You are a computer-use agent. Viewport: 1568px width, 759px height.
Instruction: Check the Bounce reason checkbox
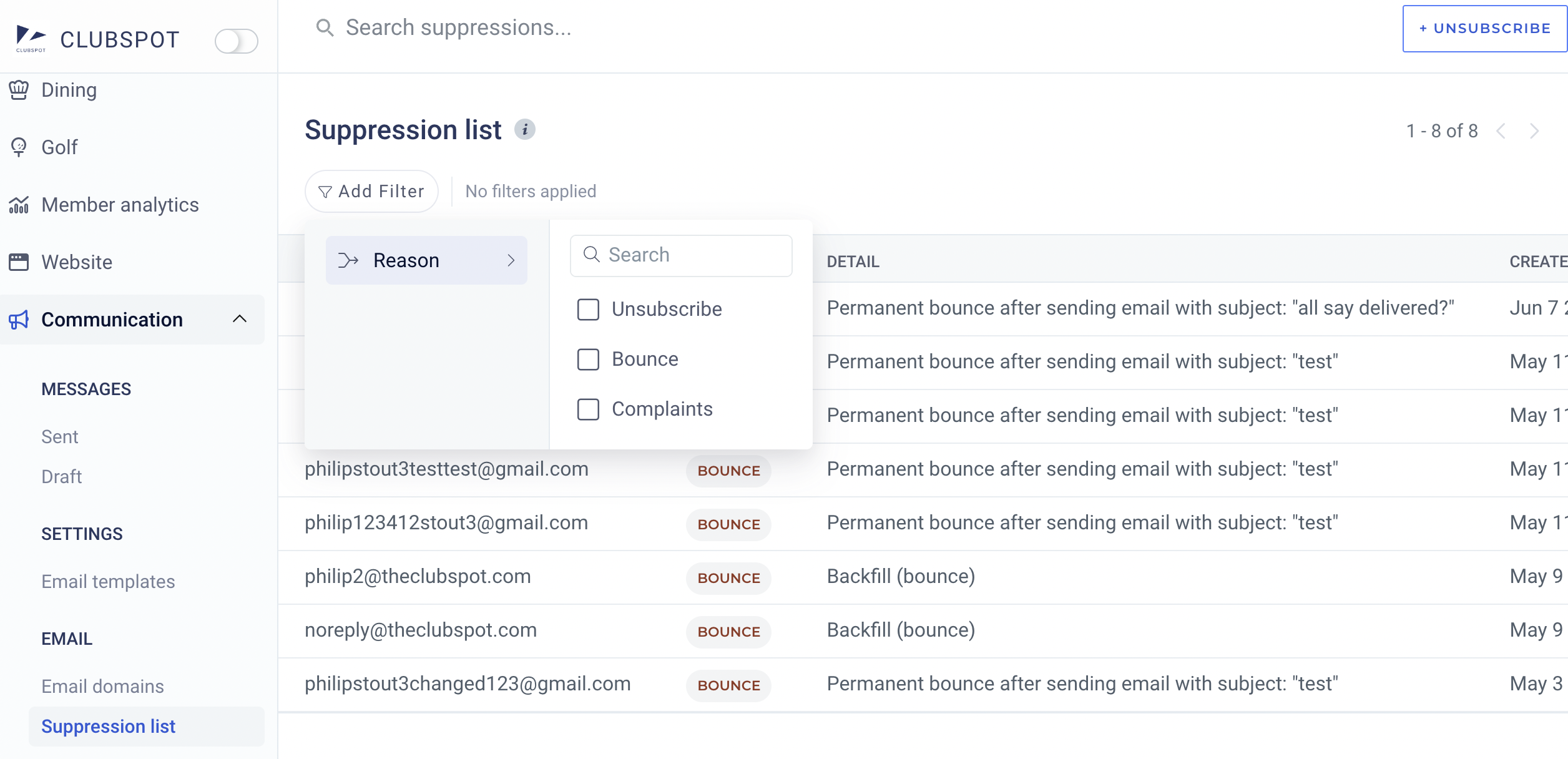pos(588,359)
